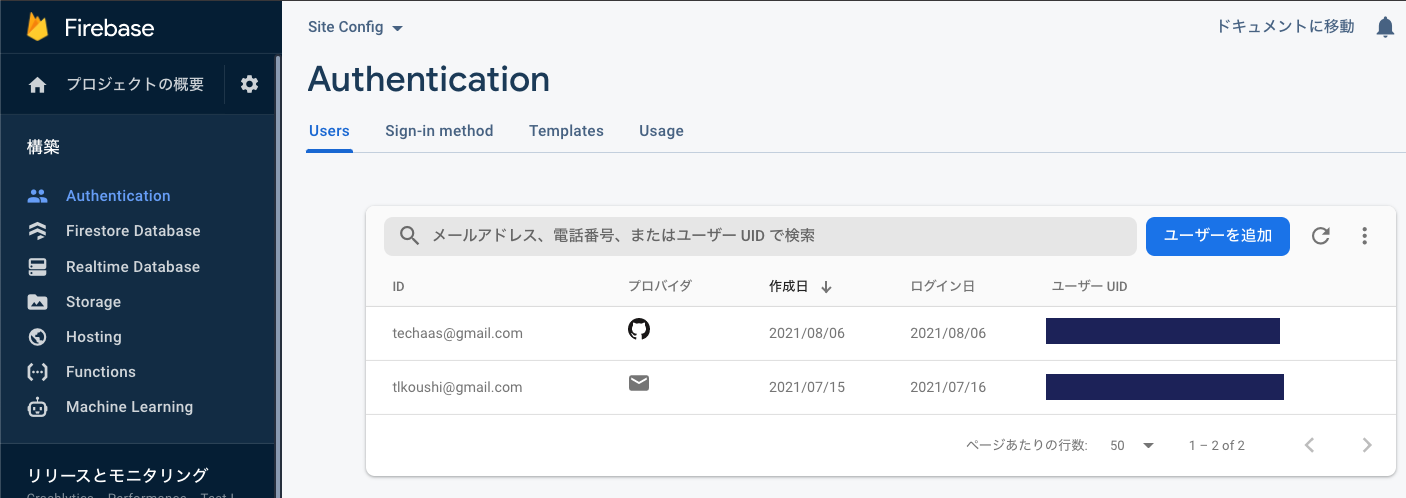Refresh the user list
Screen dimensions: 1406x498
pyautogui.click(x=1321, y=236)
